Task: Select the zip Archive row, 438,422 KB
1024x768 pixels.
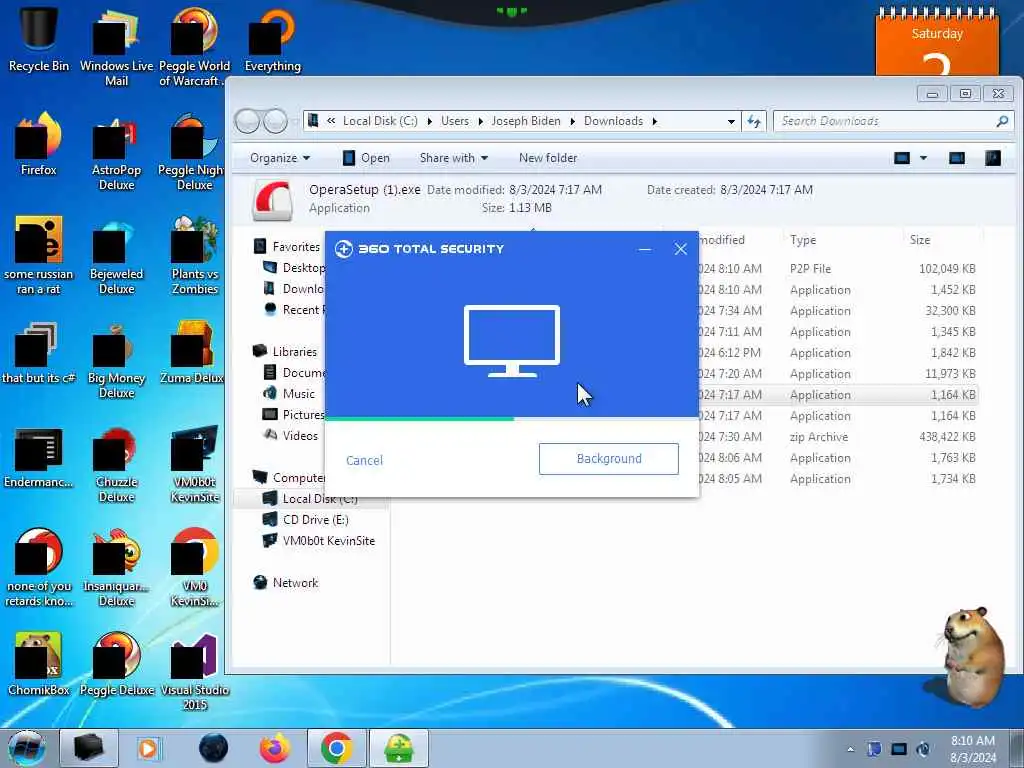Action: pyautogui.click(x=839, y=437)
